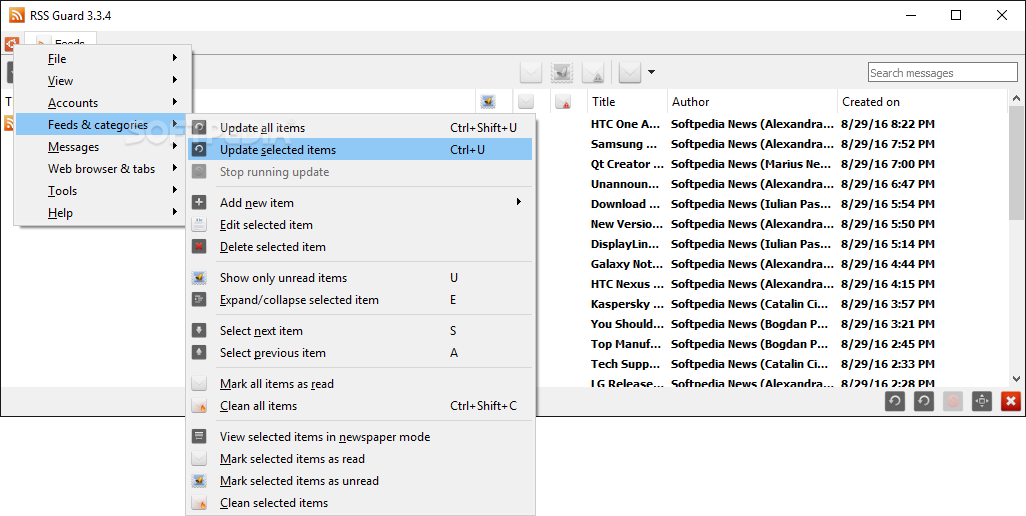Click the second refresh icon in status bar
1026x516 pixels.
(923, 401)
